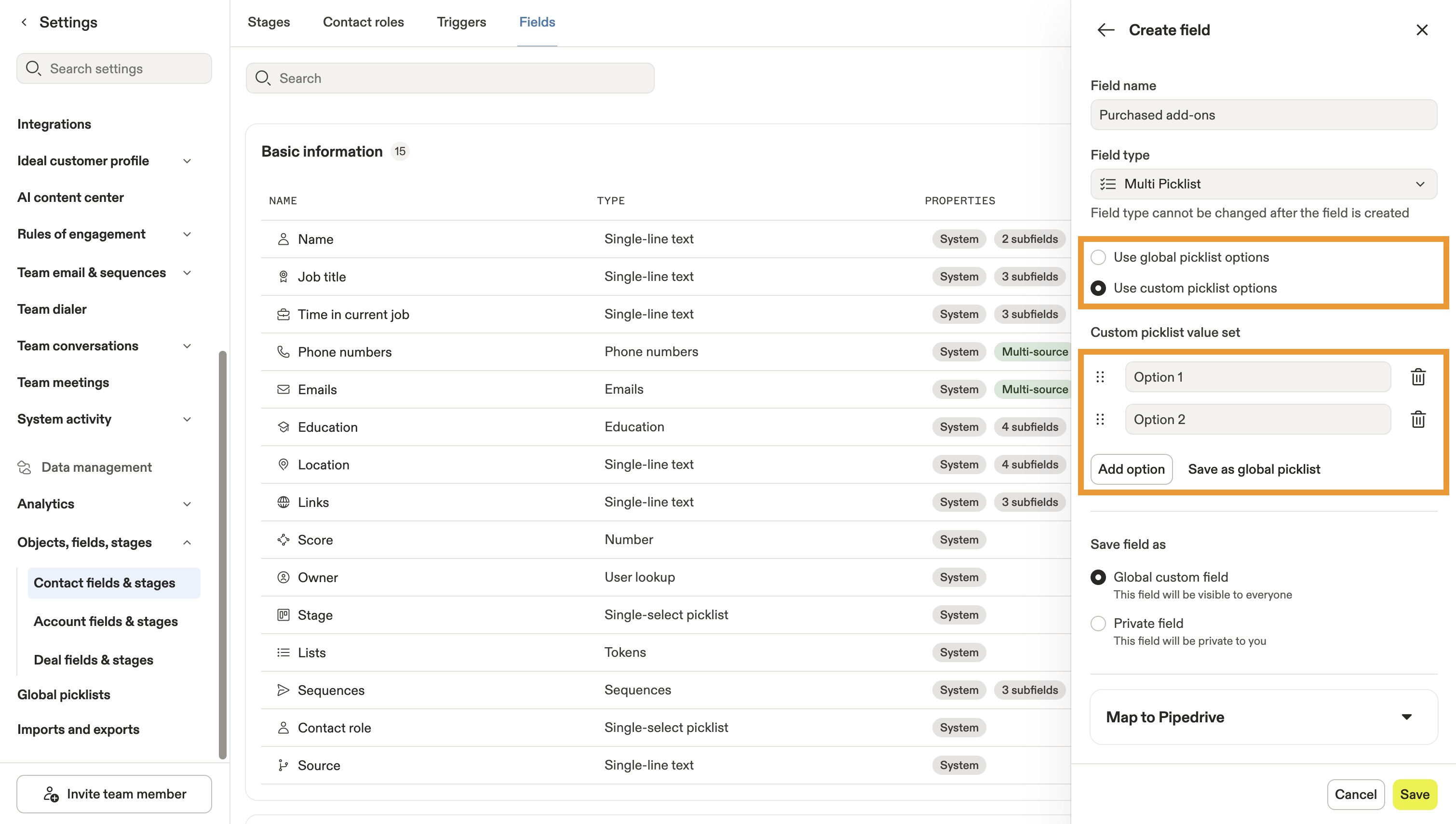Click the graduation cap icon for Education

click(283, 427)
